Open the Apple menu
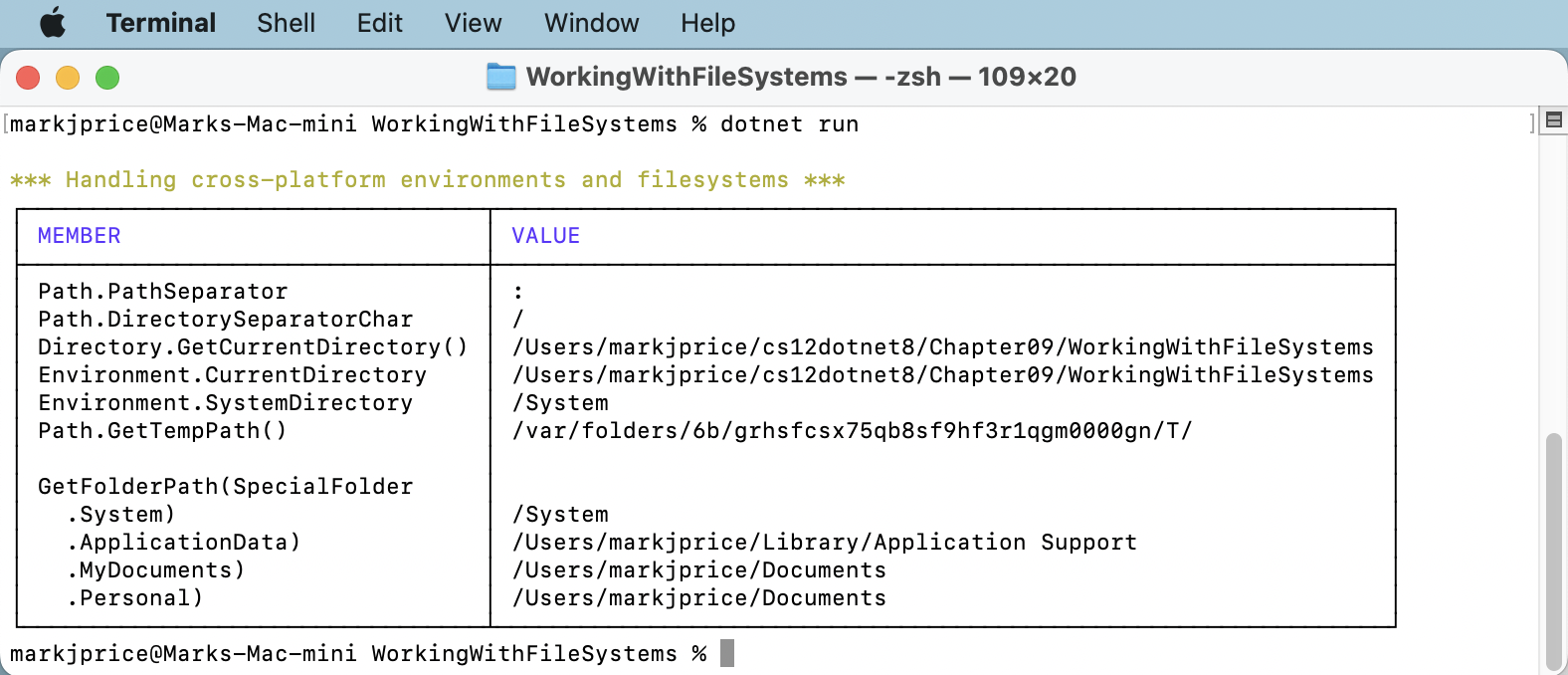 click(52, 23)
